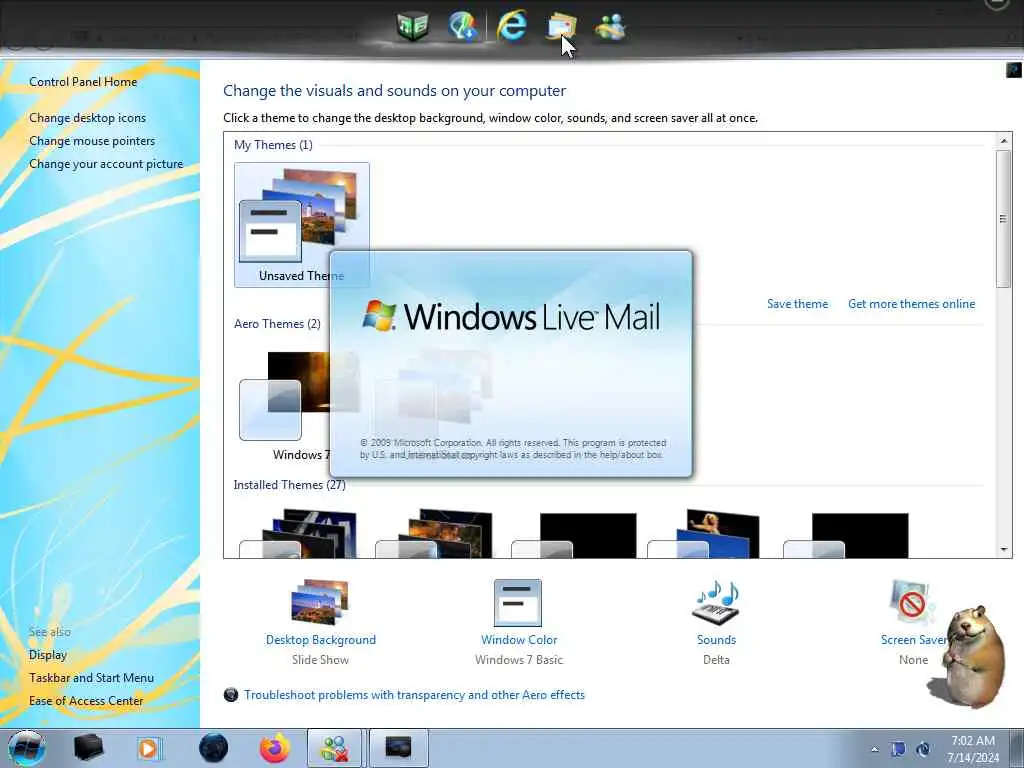Click the Aero troubleshoot globe icon
The height and width of the screenshot is (768, 1024).
231,695
